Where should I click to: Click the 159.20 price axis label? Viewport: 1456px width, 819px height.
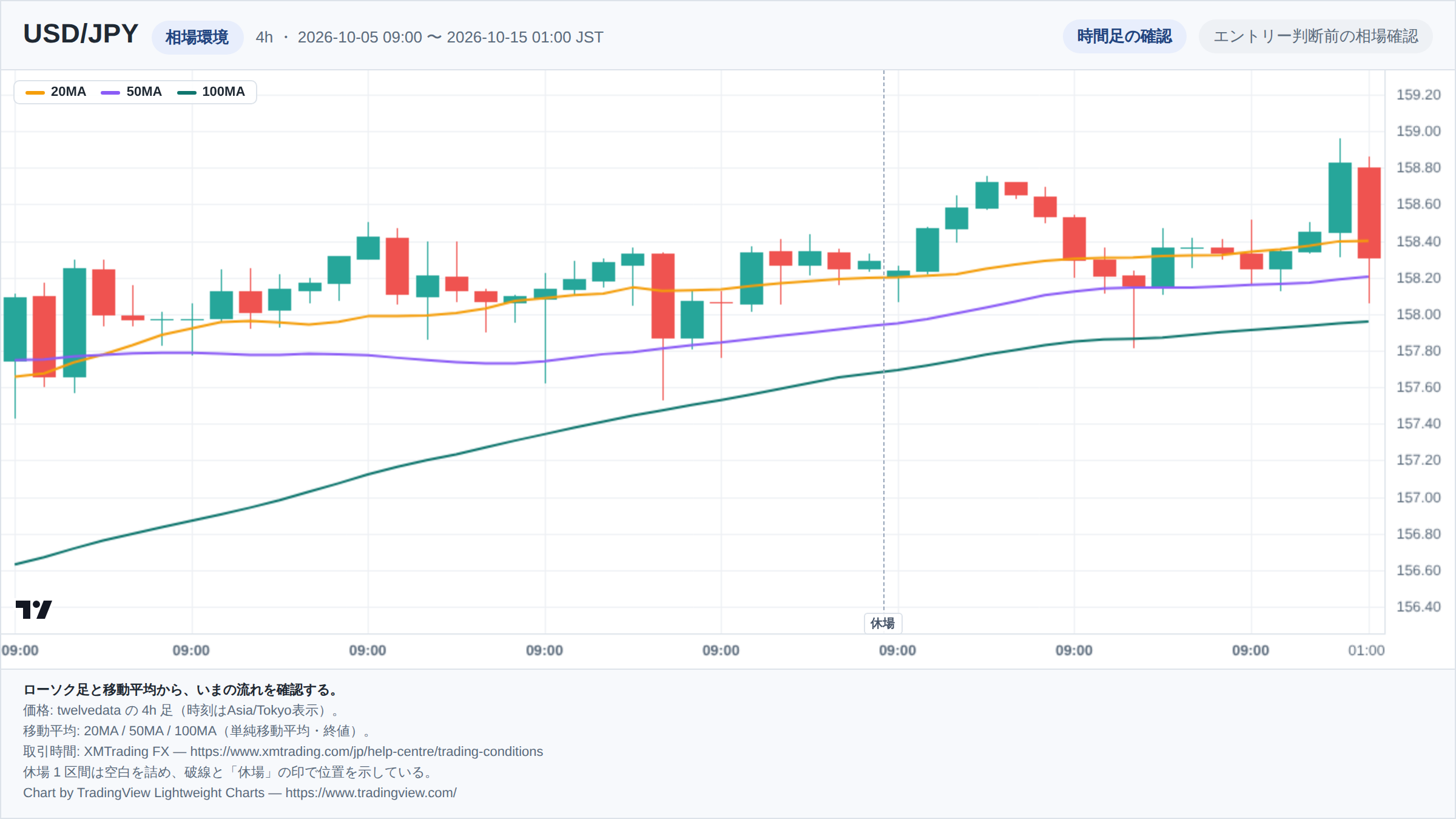tap(1418, 95)
